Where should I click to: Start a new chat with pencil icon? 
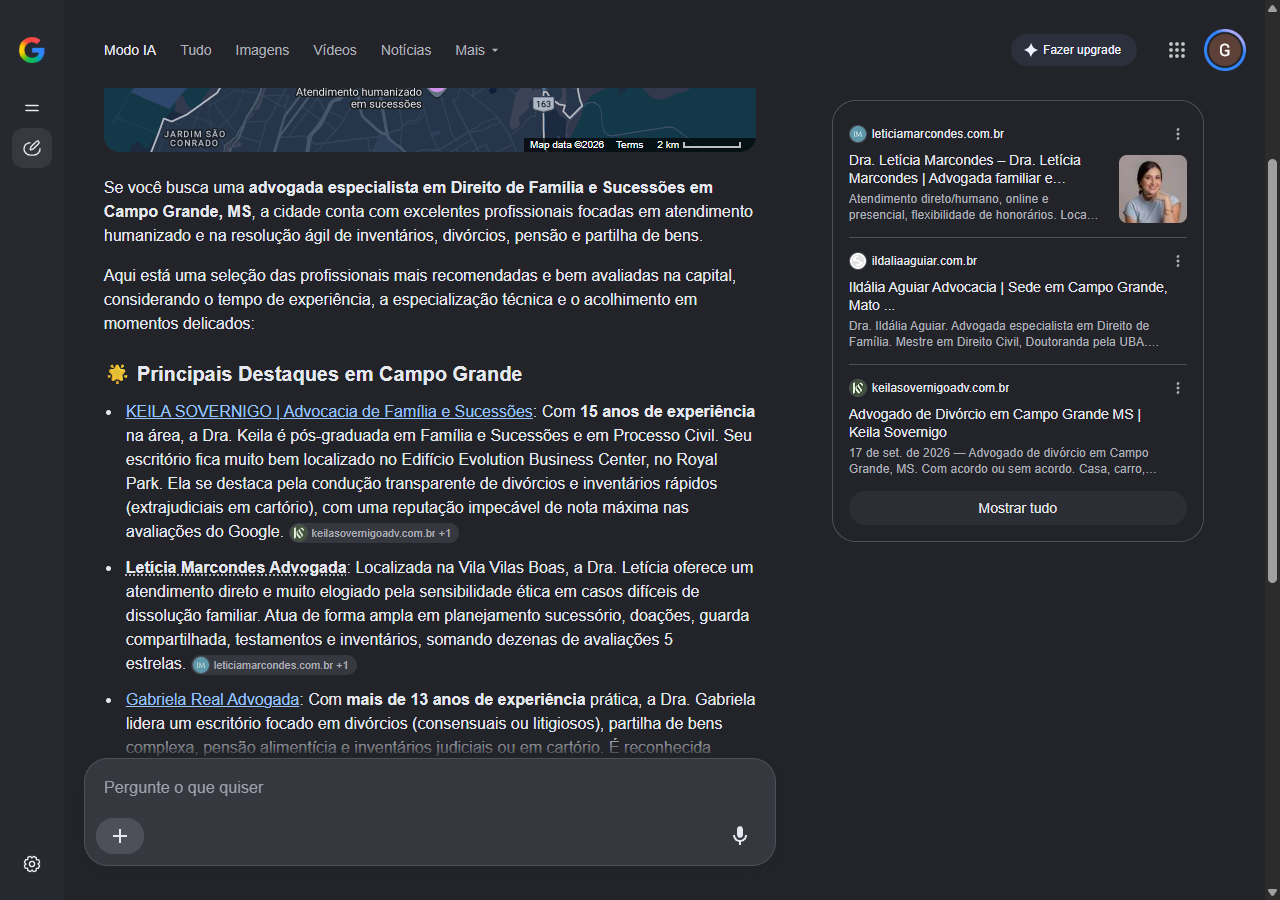pyautogui.click(x=32, y=148)
